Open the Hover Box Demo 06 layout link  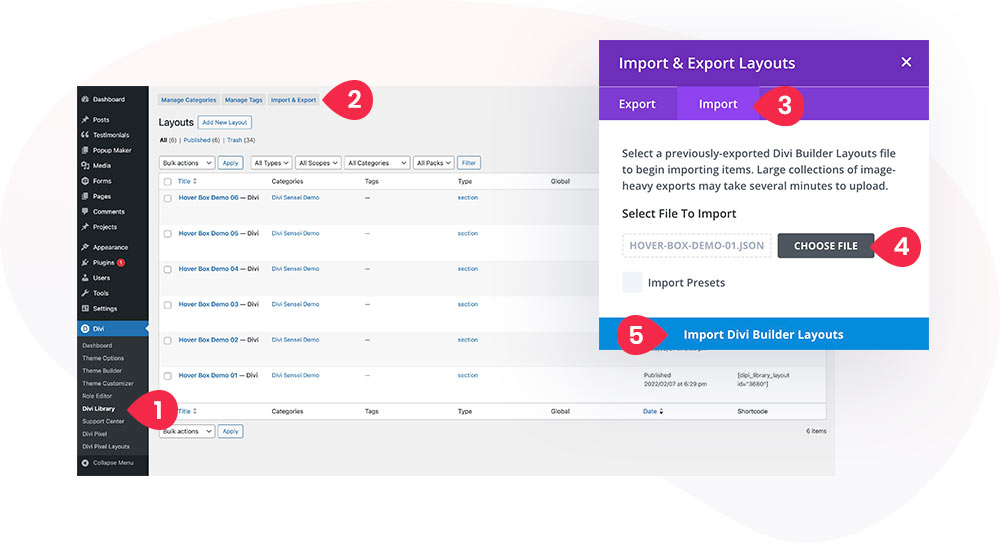(208, 198)
